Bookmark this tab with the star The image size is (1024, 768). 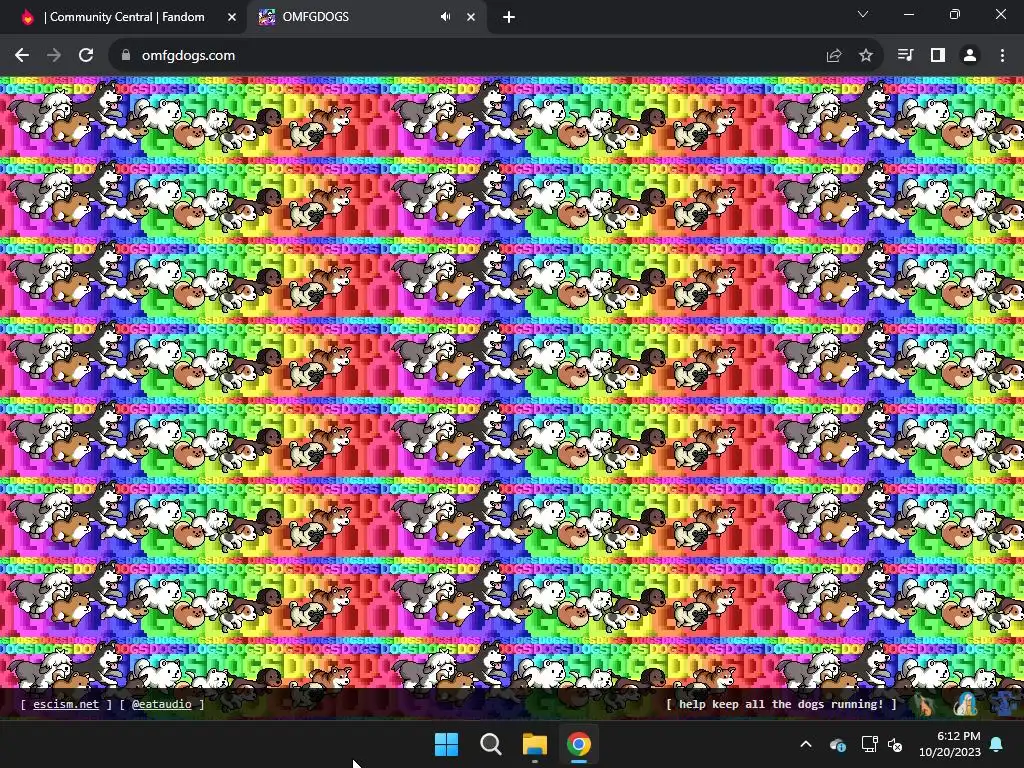866,56
